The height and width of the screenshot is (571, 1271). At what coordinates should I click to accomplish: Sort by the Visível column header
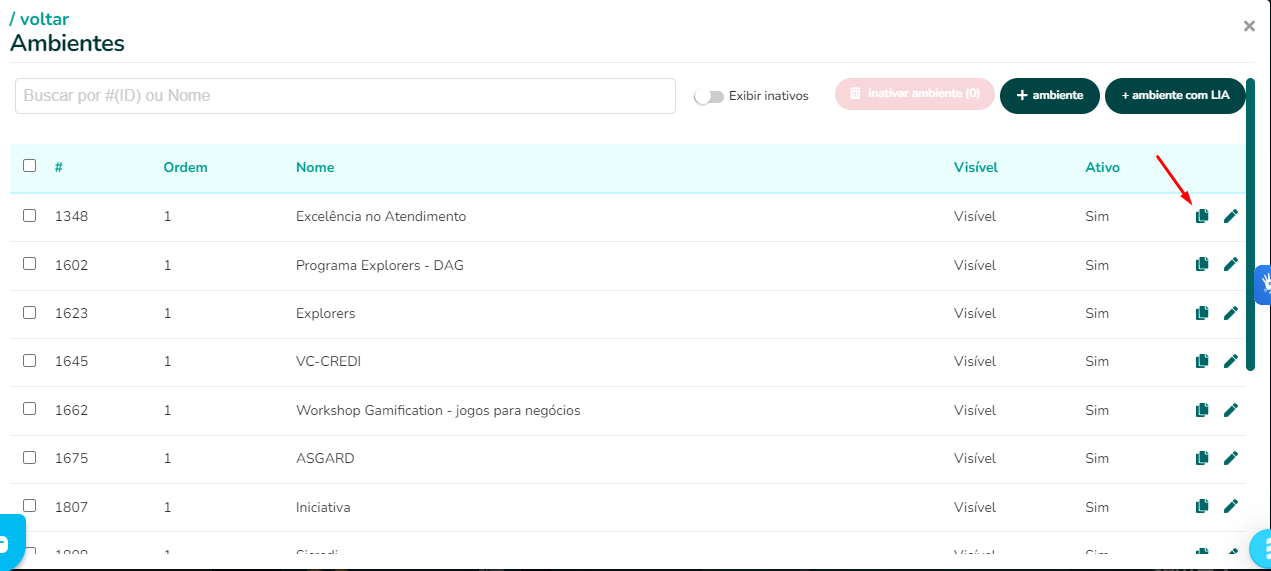[x=976, y=167]
